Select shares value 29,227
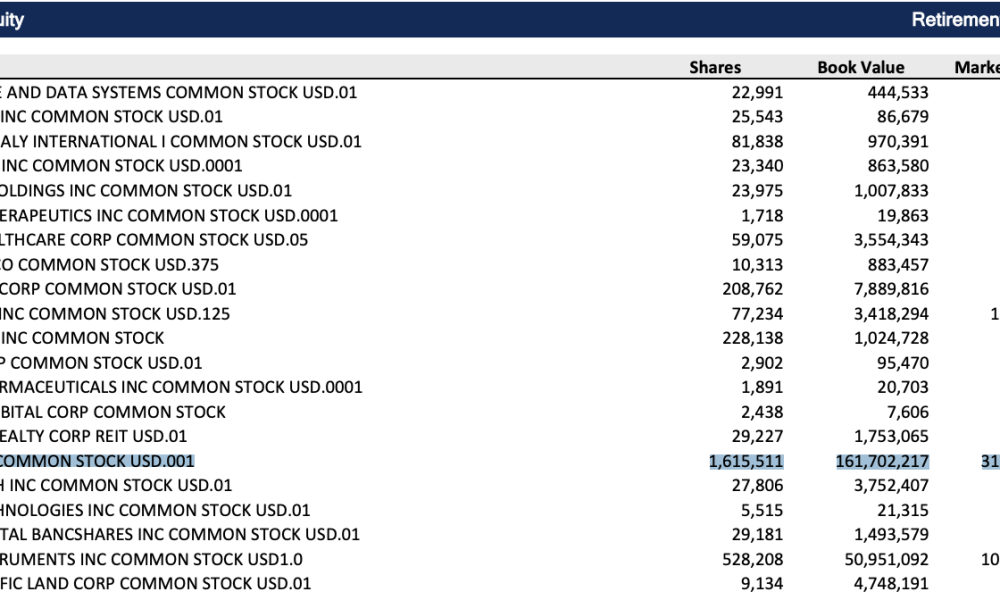This screenshot has width=1000, height=600. (757, 436)
